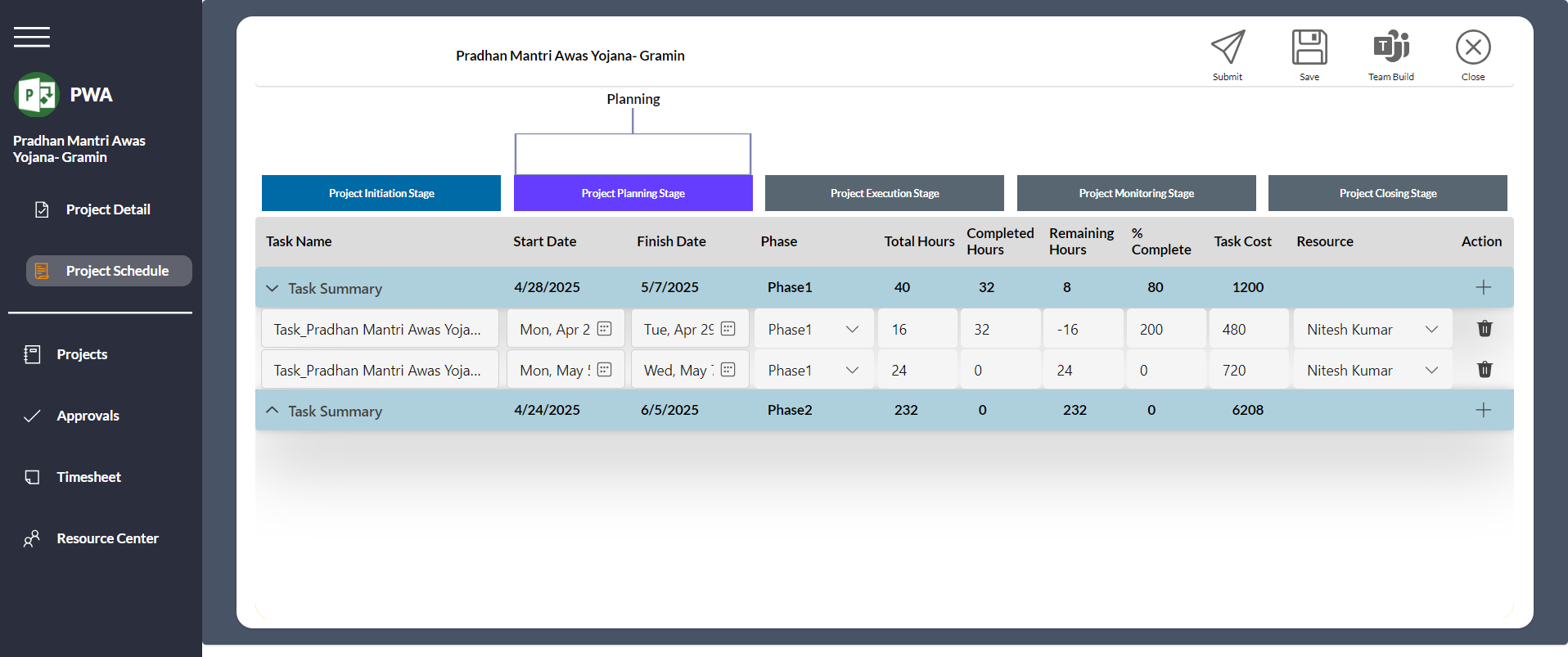Open the Approvals page

(x=88, y=416)
